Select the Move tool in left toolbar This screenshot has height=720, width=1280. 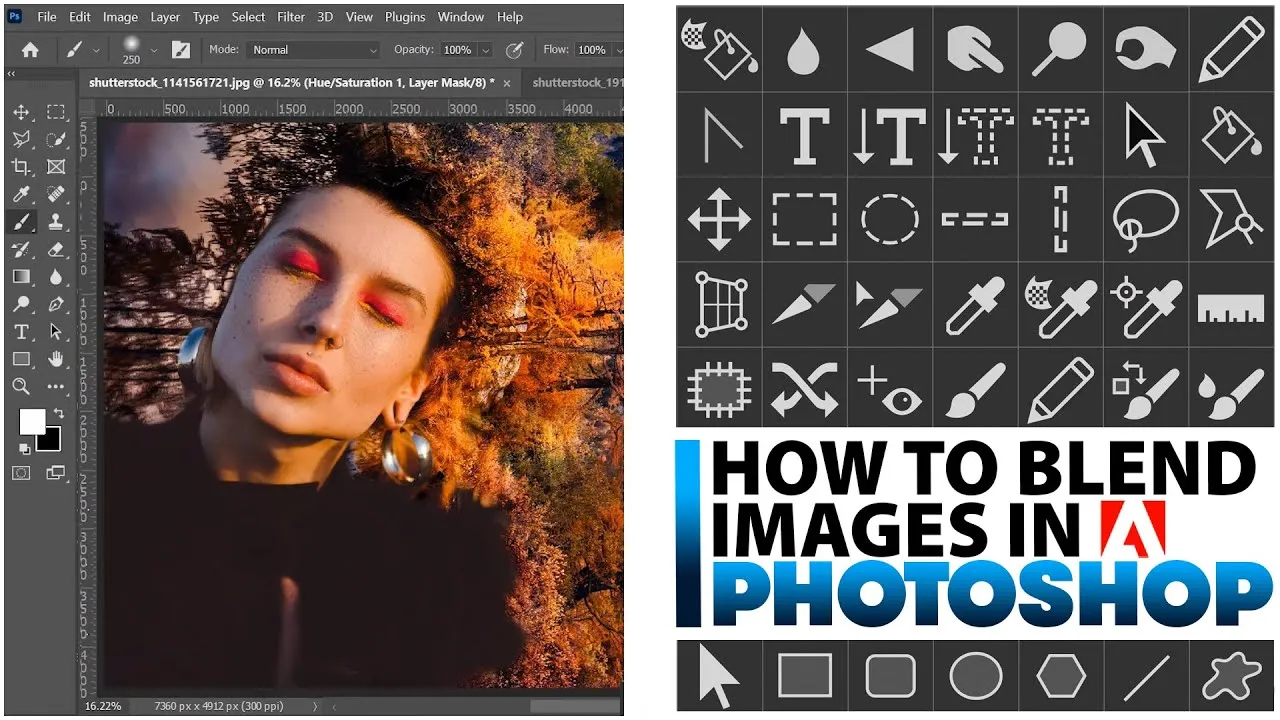pos(21,112)
